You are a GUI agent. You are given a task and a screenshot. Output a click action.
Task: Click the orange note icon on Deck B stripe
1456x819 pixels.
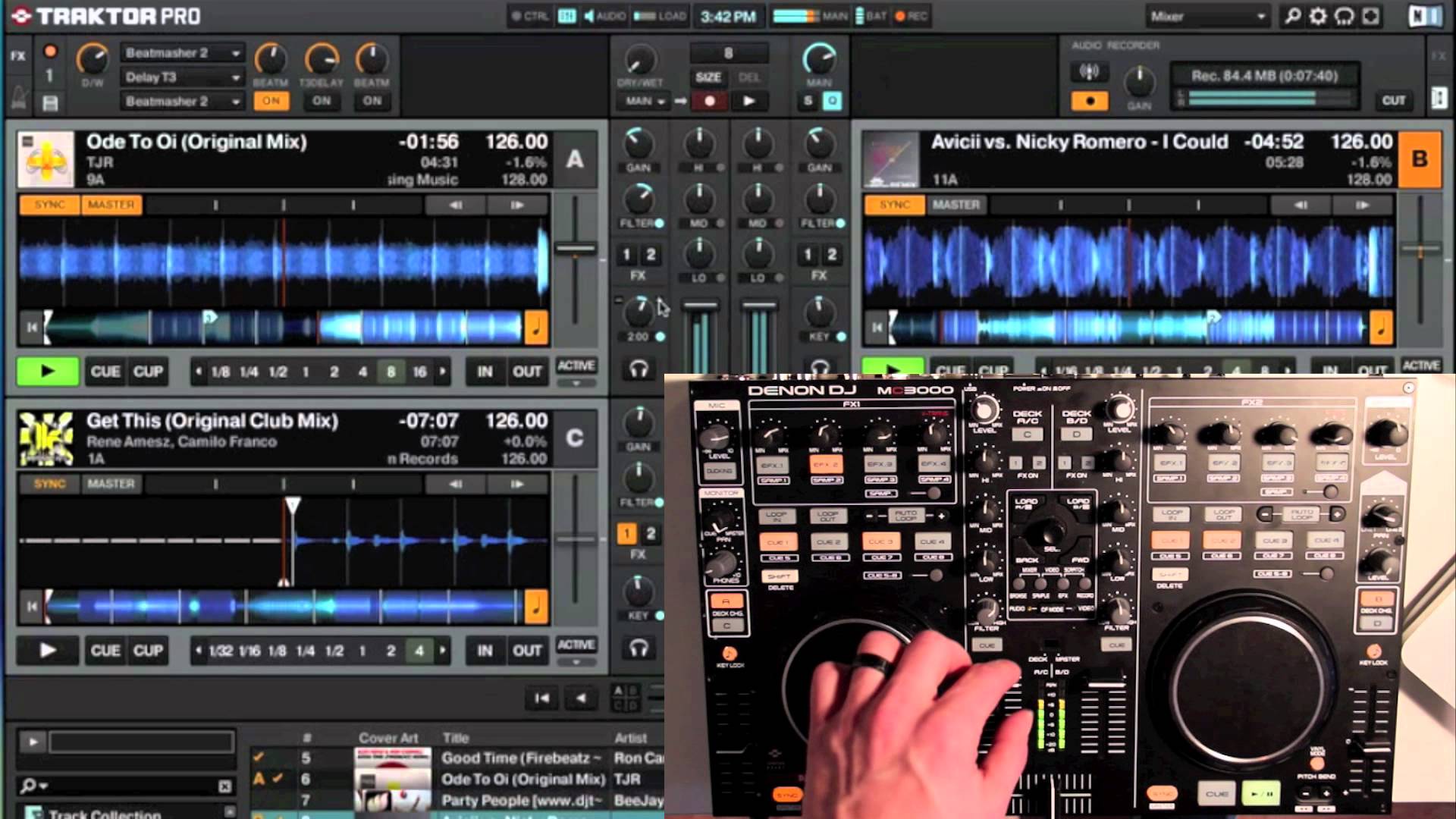point(1381,327)
